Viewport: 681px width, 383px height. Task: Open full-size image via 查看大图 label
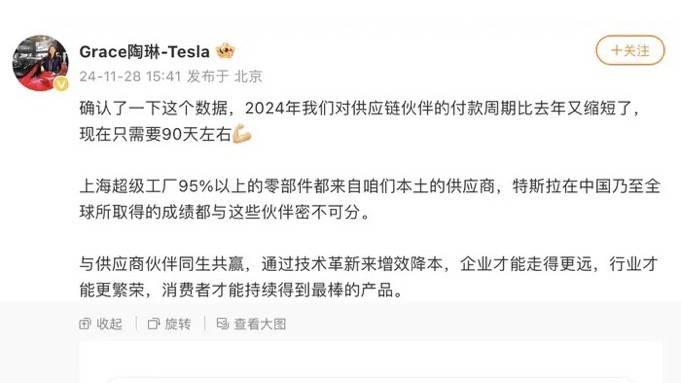(260, 324)
